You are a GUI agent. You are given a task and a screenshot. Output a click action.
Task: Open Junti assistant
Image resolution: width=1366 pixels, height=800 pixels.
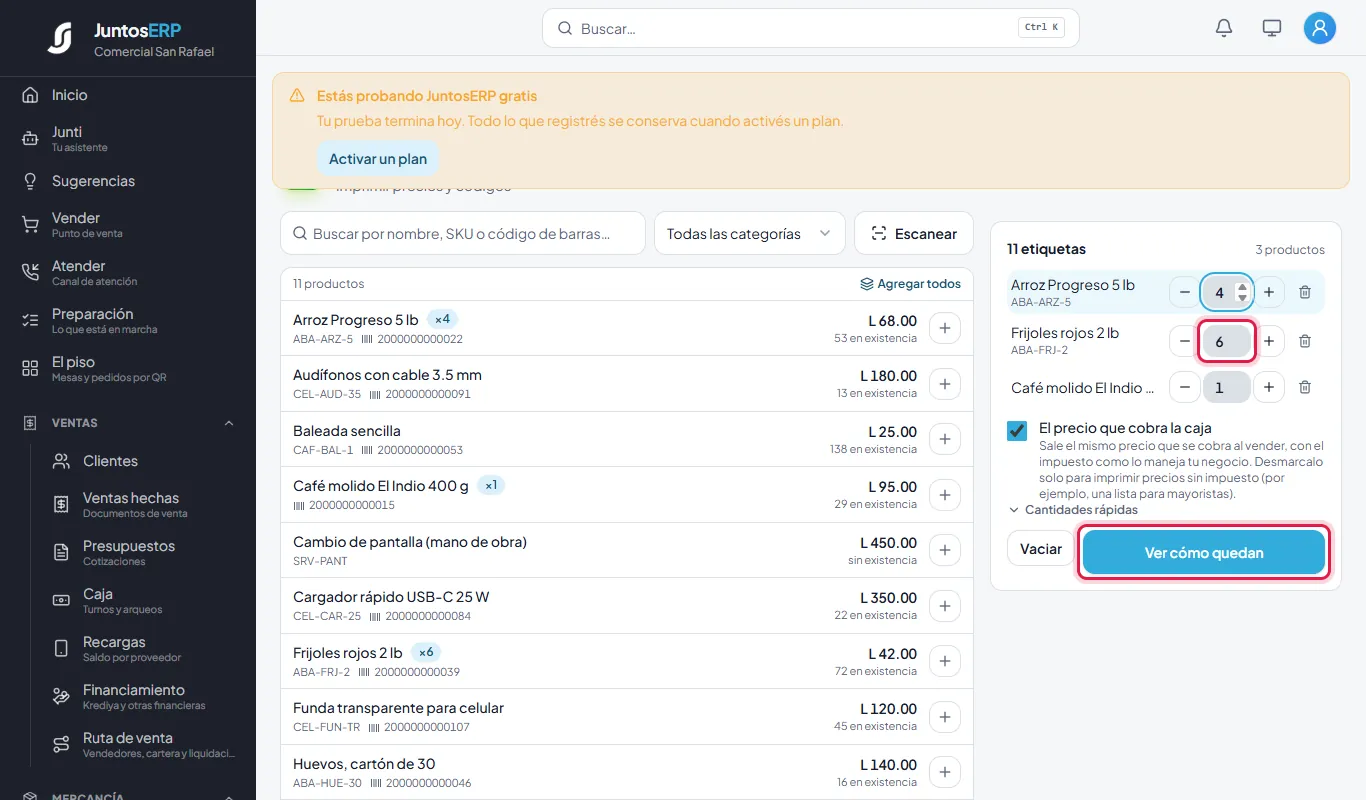(x=128, y=138)
